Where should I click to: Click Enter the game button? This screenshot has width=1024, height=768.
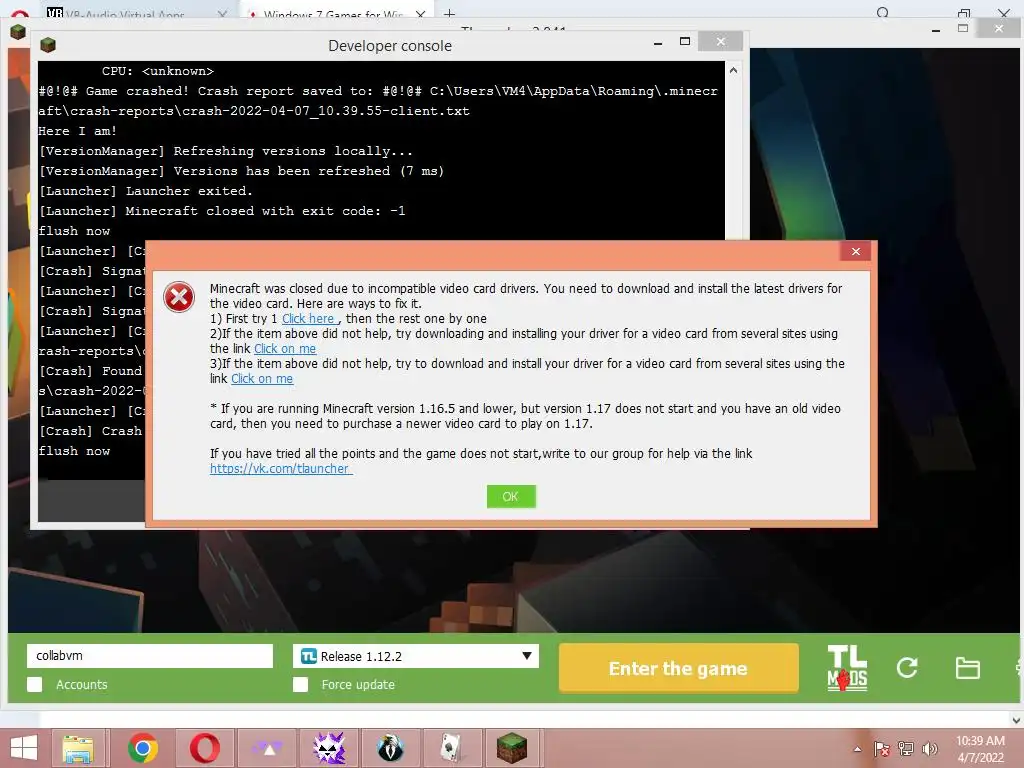pyautogui.click(x=679, y=668)
